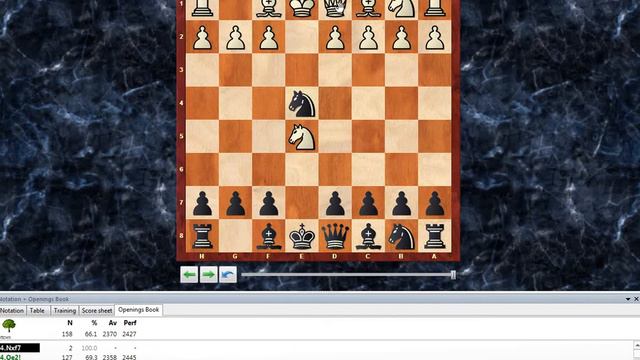Select the black pawn on g7

coord(236,203)
